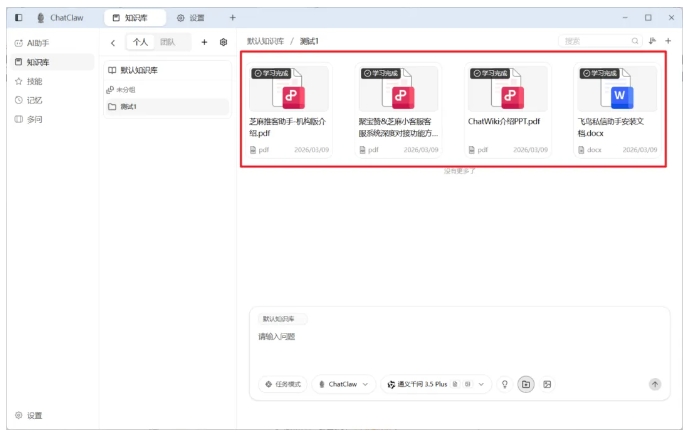Toggle the knowledge base folder icon

(526, 384)
